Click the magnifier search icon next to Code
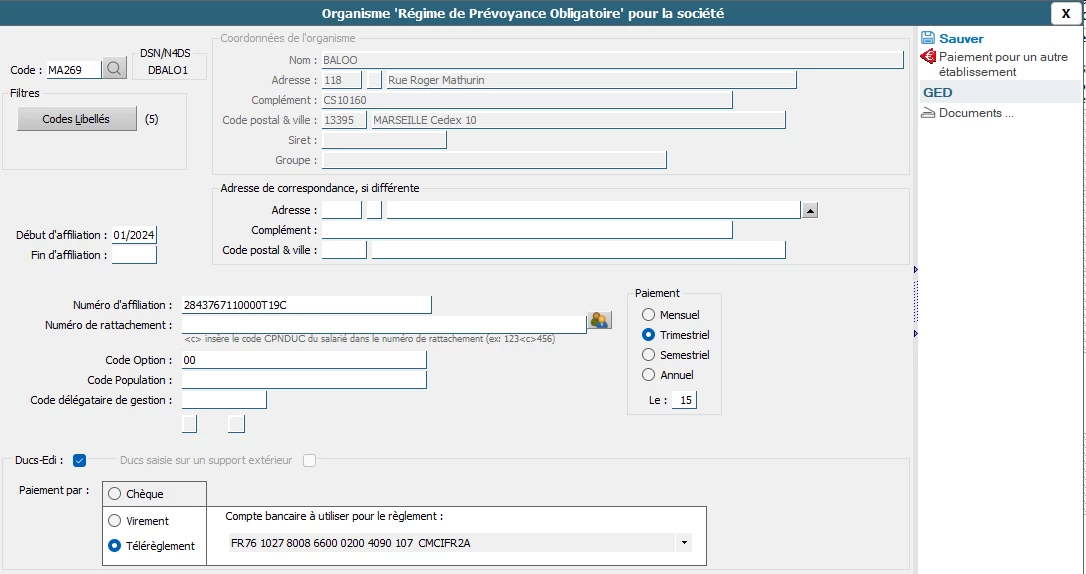This screenshot has height=574, width=1086. [115, 69]
